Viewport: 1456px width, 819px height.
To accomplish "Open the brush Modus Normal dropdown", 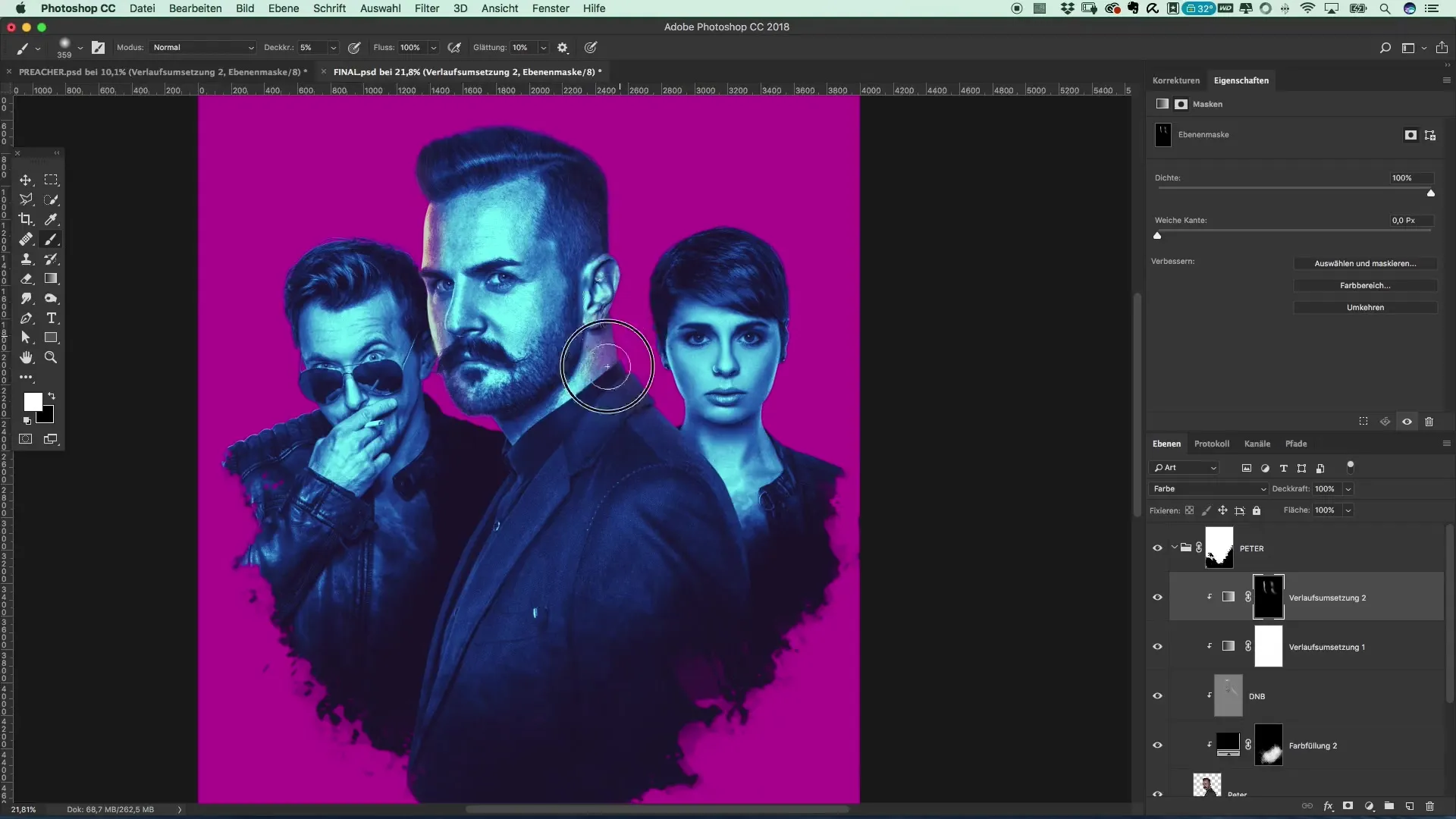I will tap(202, 48).
